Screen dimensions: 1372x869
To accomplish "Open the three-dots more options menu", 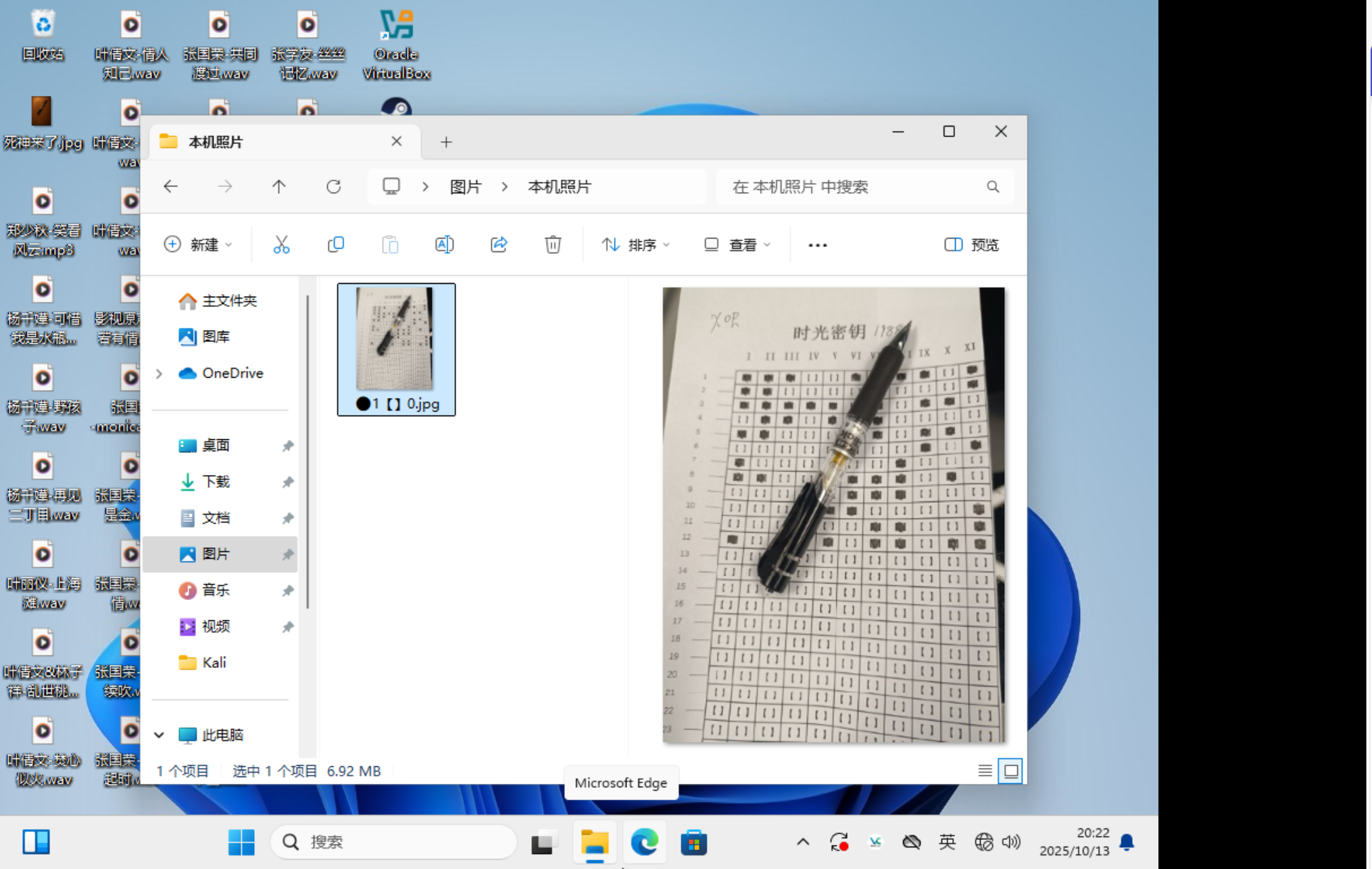I will coord(817,245).
